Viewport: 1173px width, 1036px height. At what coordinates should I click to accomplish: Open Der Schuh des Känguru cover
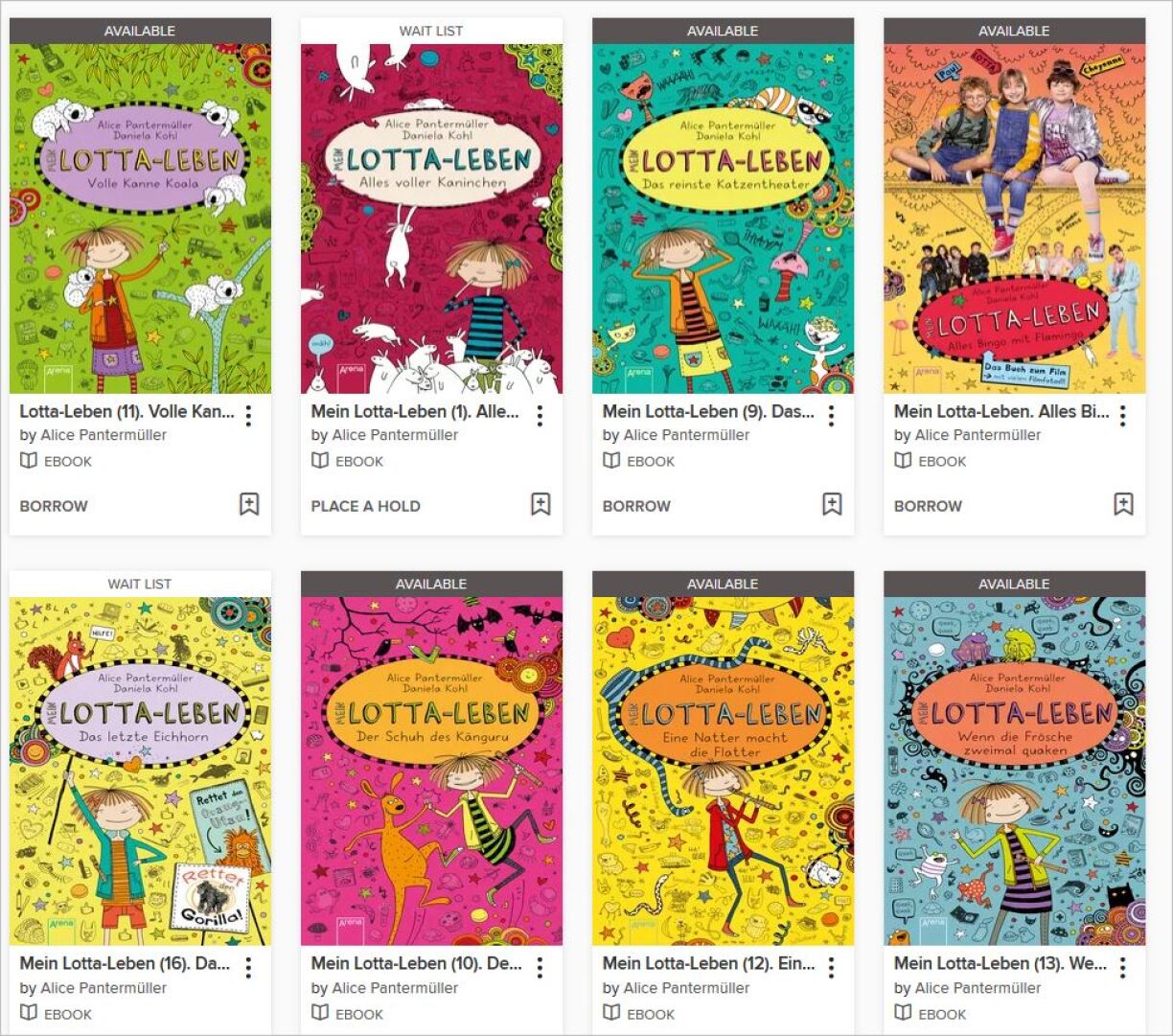coord(431,771)
